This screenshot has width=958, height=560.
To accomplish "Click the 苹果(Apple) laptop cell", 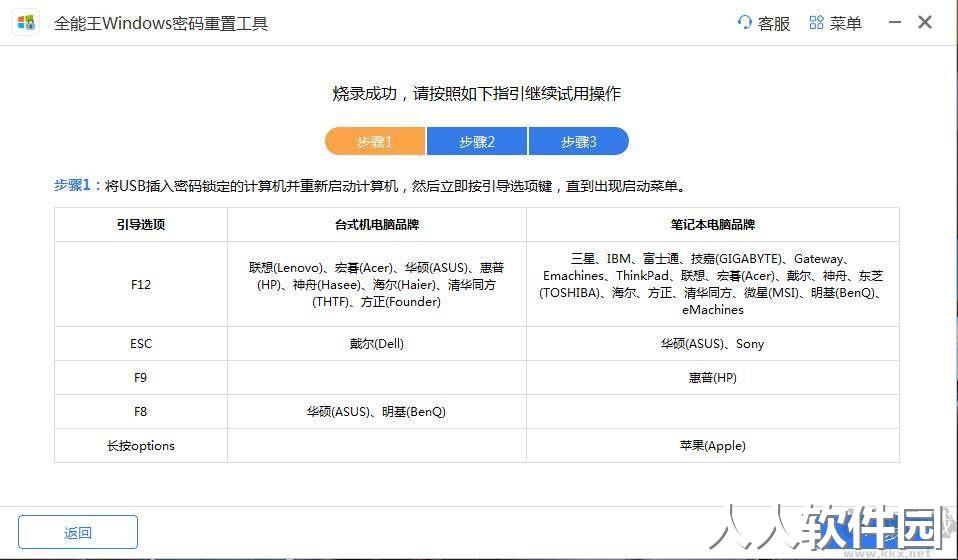I will tap(713, 445).
